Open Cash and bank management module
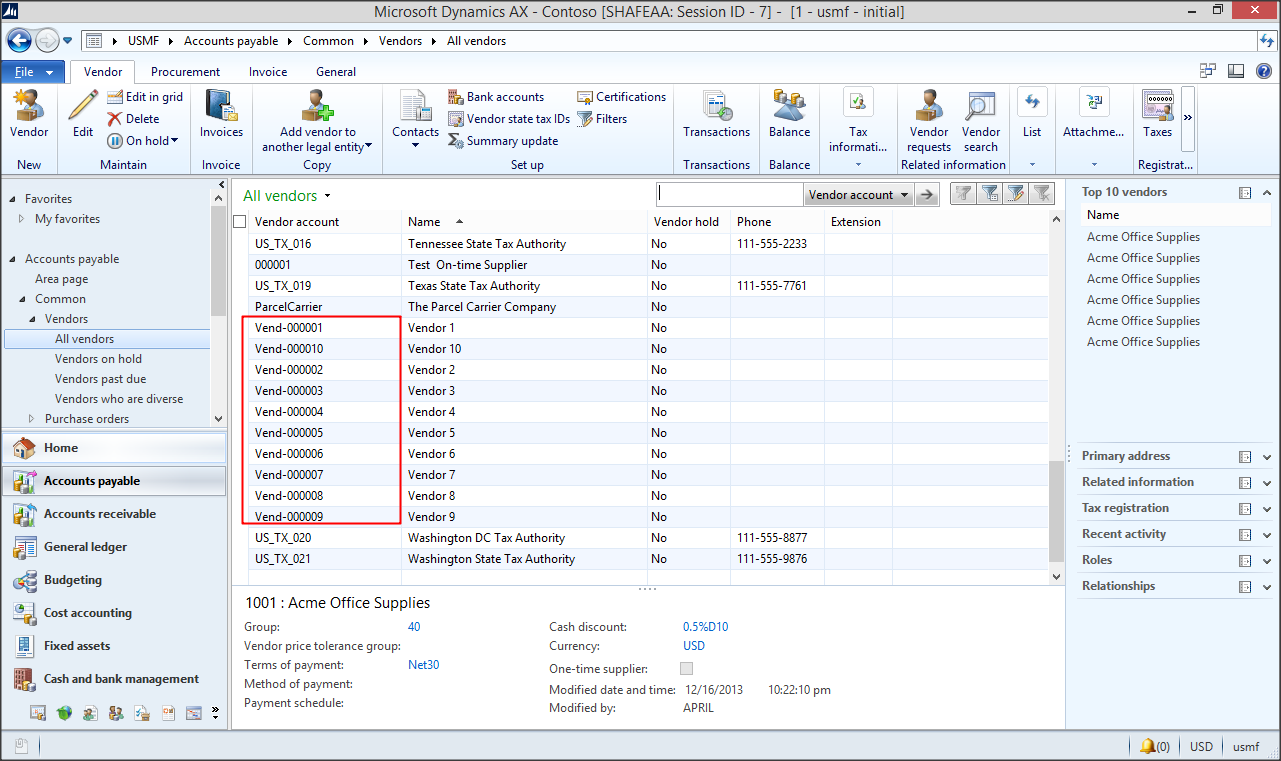The width and height of the screenshot is (1281, 761). click(115, 679)
